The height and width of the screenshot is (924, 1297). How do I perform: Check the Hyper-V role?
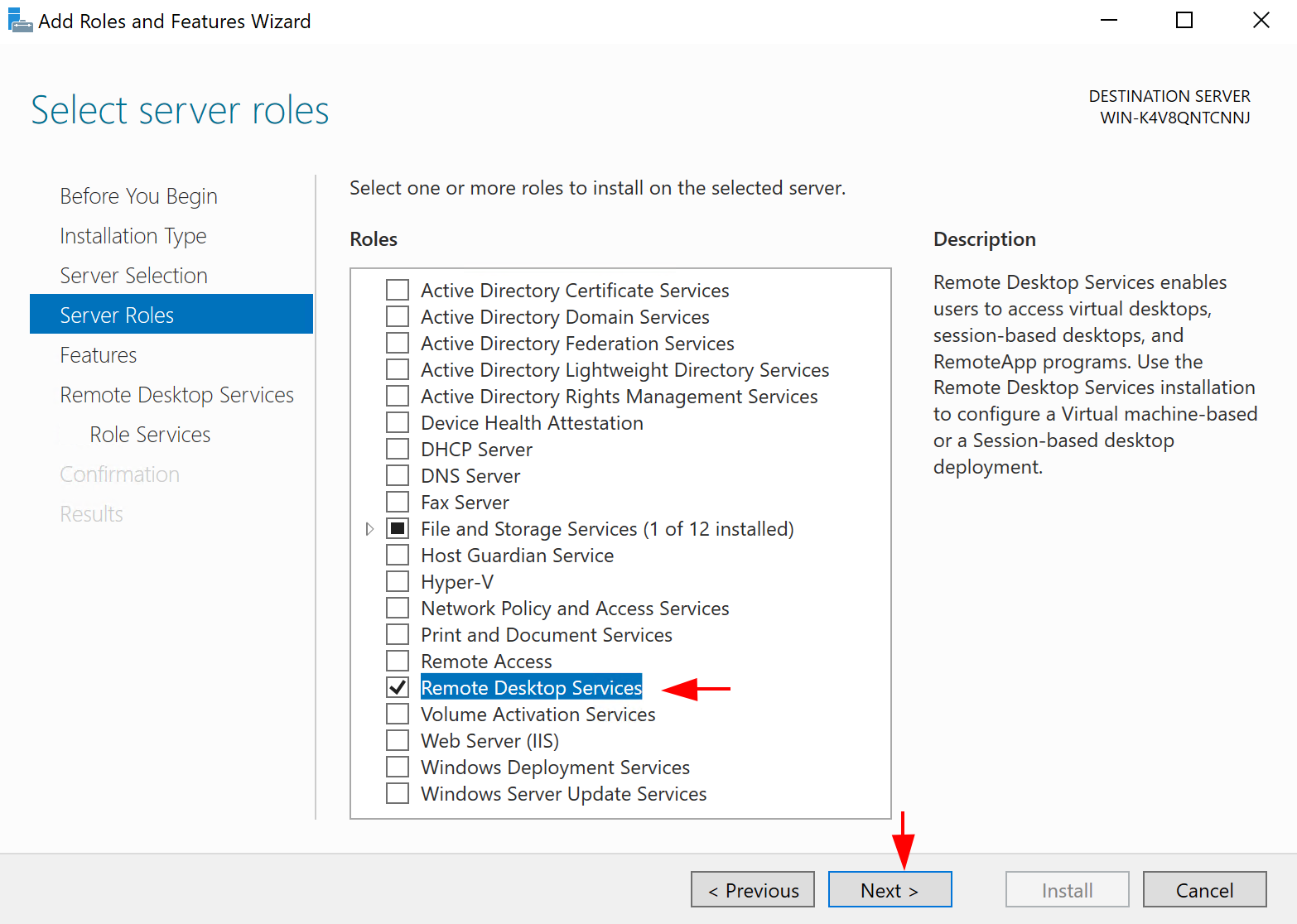[398, 580]
